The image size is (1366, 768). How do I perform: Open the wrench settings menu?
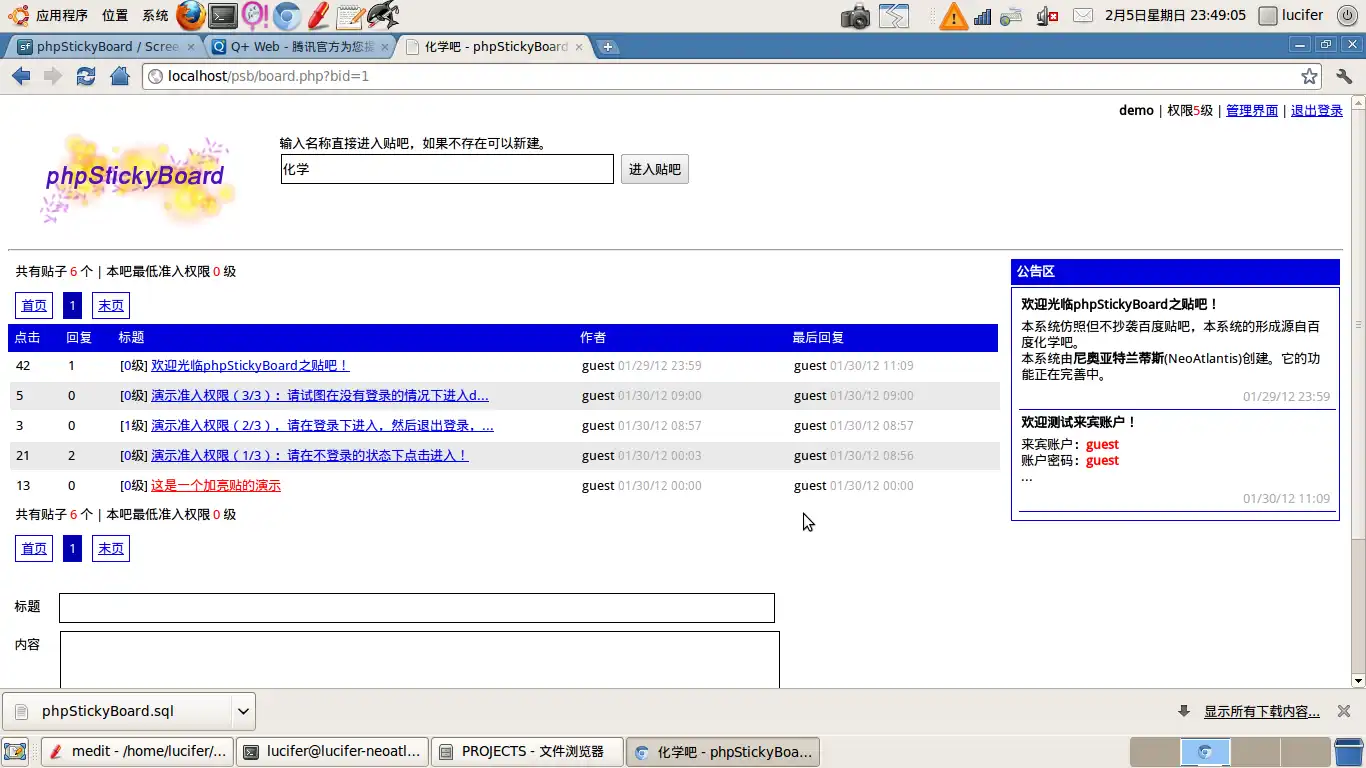tap(1344, 76)
